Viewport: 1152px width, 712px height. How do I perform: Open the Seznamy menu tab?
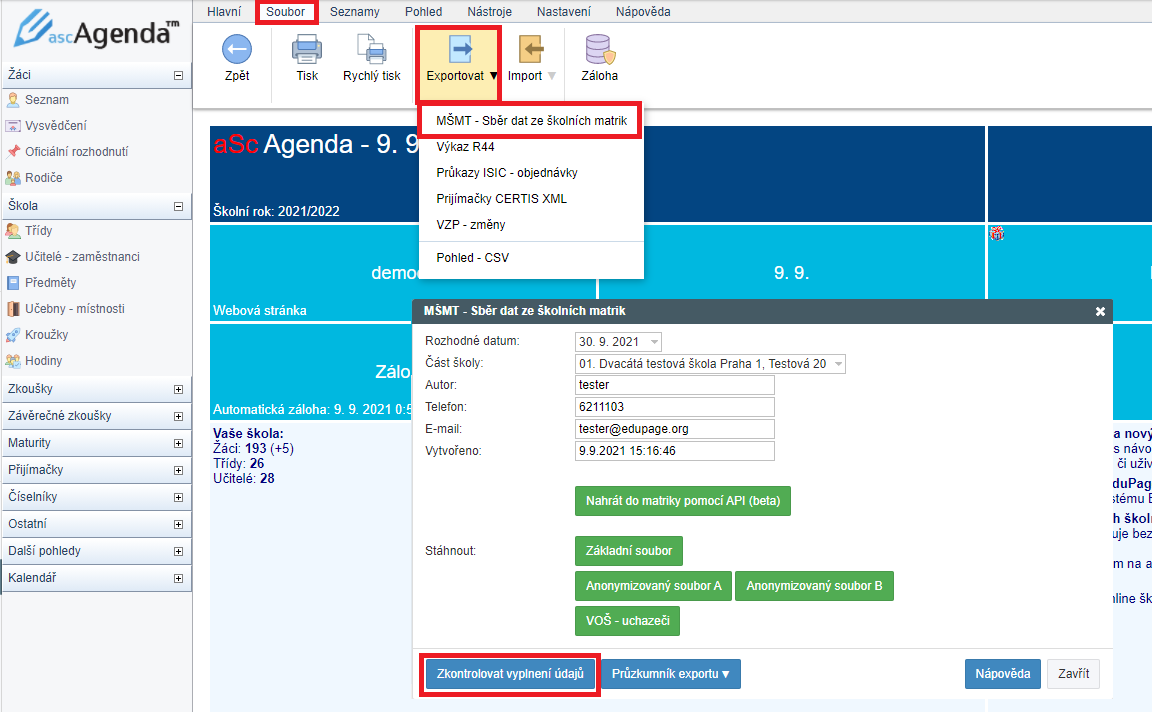click(355, 12)
